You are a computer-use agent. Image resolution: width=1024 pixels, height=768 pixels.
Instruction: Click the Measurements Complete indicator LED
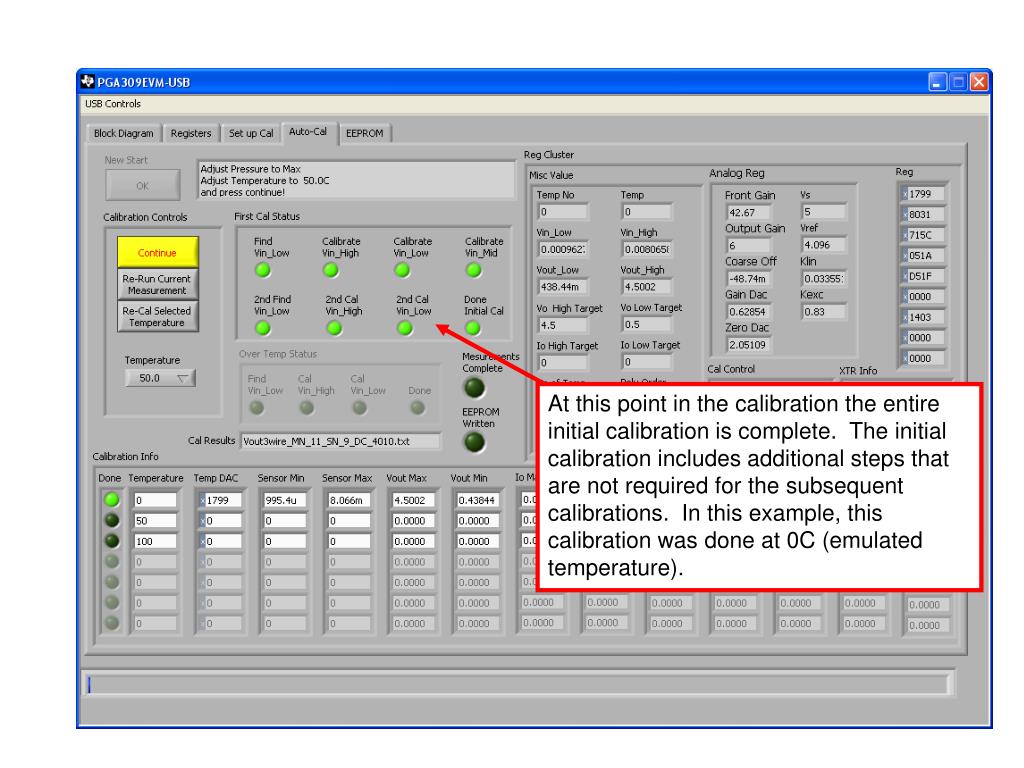coord(474,388)
